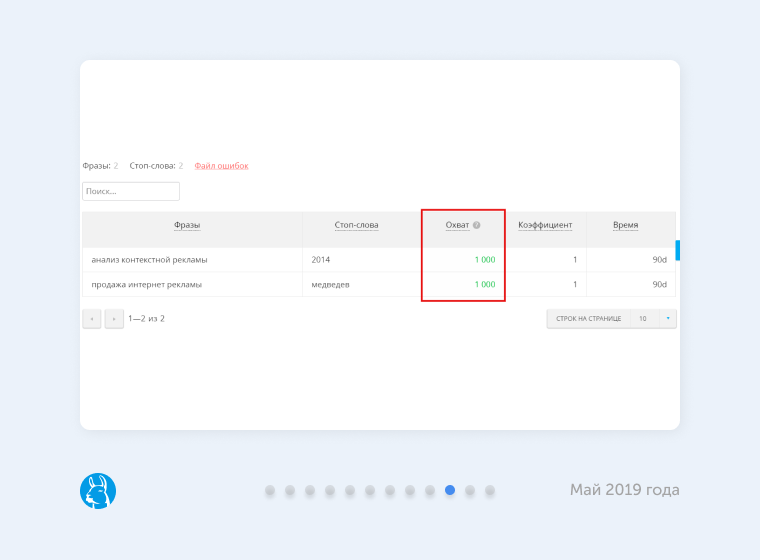Click the active blue slide dot
The height and width of the screenshot is (560, 760).
pyautogui.click(x=450, y=490)
